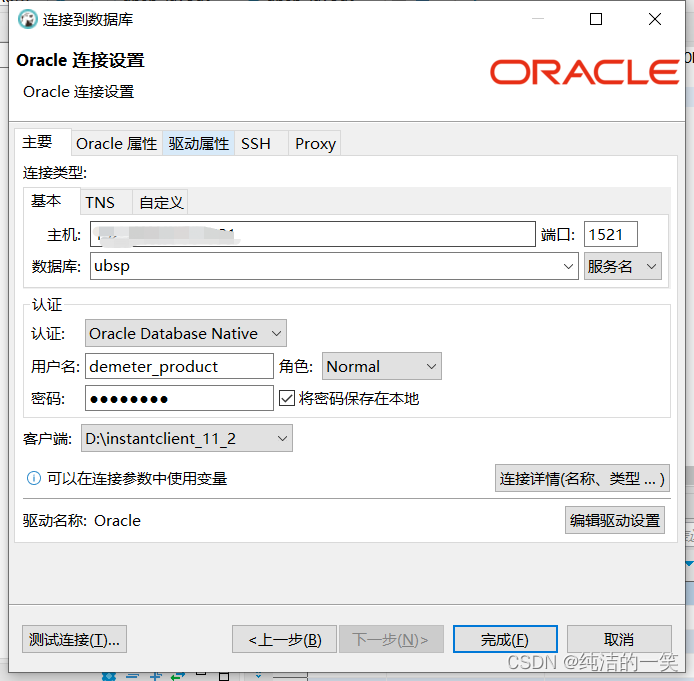Viewport: 694px width, 681px height.
Task: Click the 完成(F) finish button
Action: click(x=505, y=639)
